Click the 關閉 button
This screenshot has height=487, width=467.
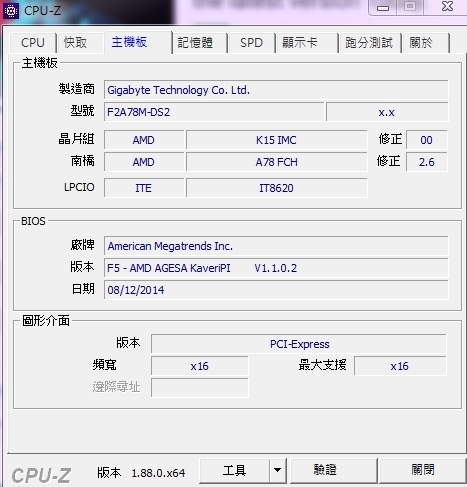coord(423,470)
